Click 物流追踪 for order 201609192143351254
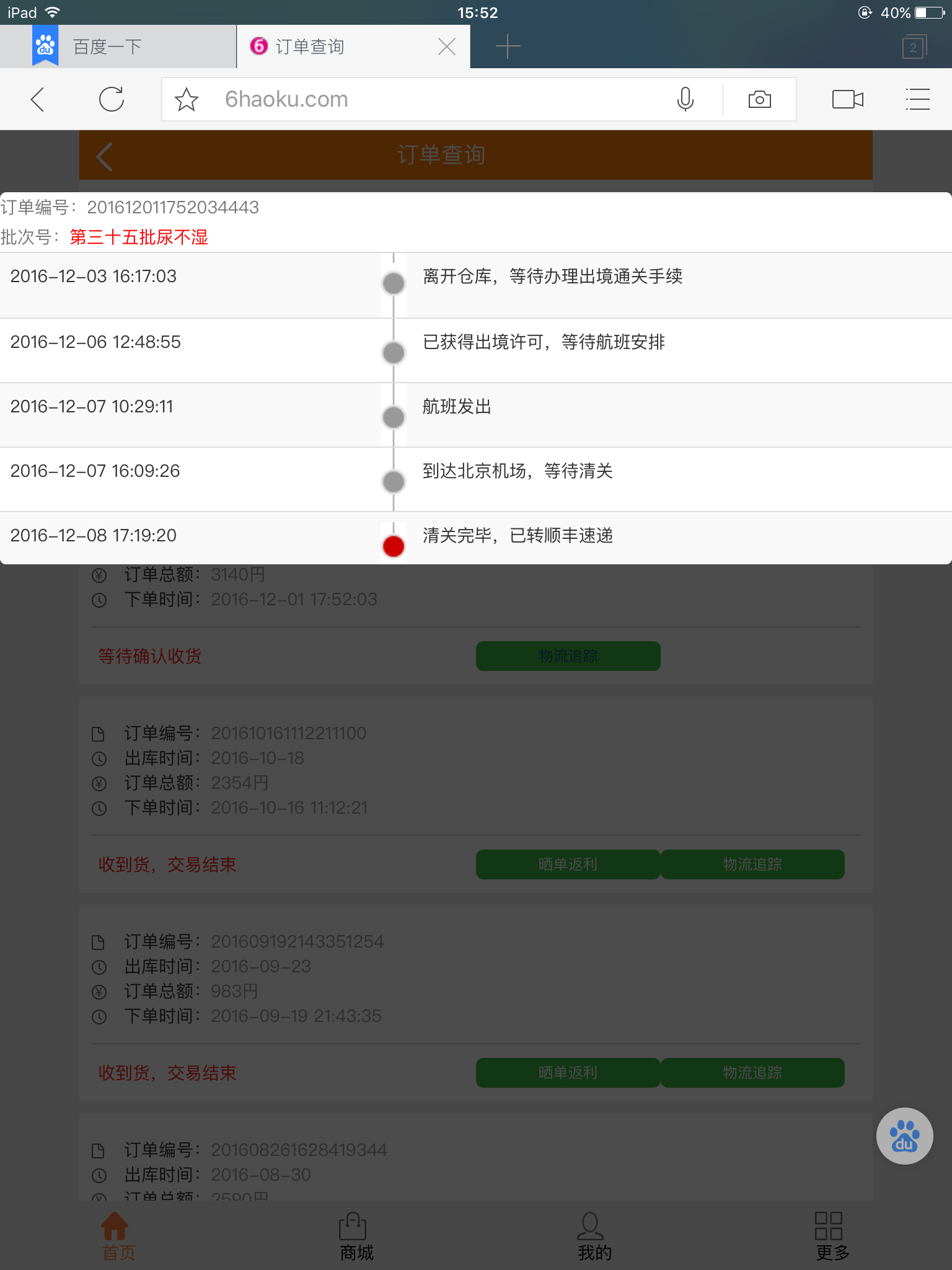Screen dimensions: 952x1270 pos(752,1073)
